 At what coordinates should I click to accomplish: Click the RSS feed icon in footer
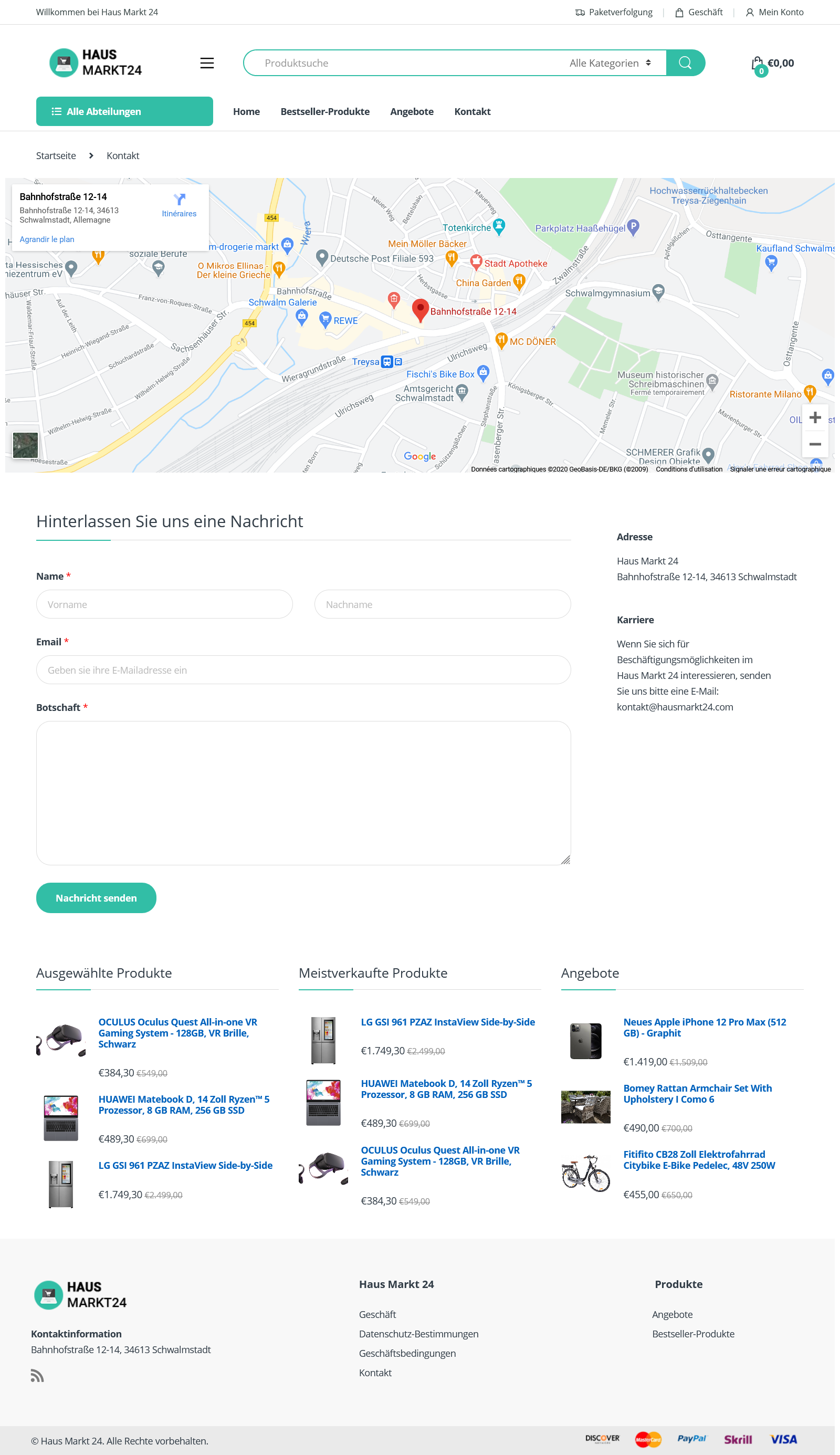pyautogui.click(x=37, y=1376)
